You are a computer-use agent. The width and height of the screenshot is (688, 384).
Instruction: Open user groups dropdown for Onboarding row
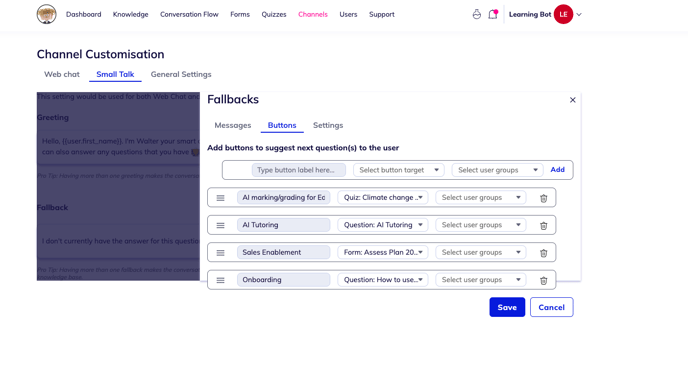pos(481,280)
